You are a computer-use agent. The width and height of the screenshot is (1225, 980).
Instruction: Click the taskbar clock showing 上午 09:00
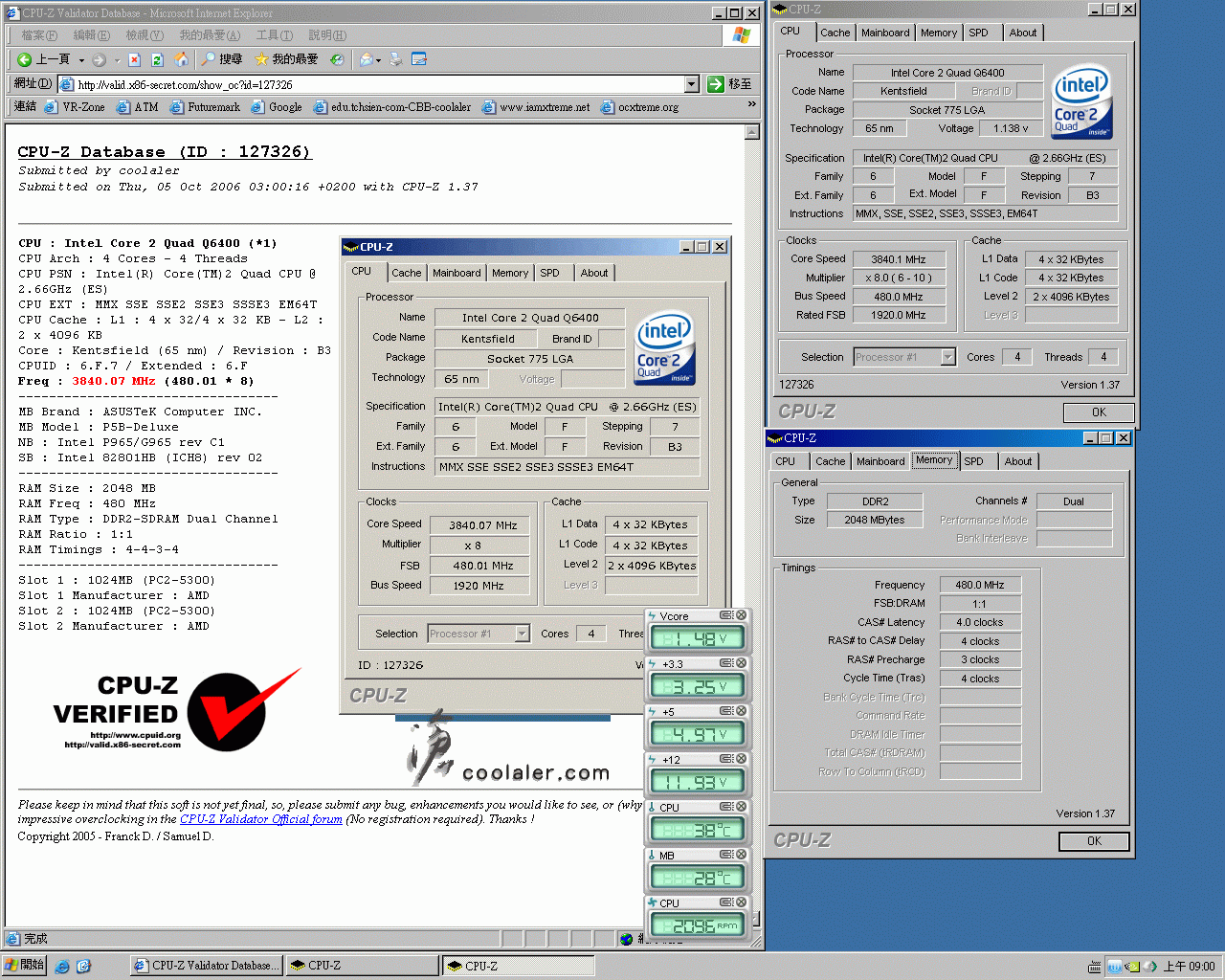(1189, 967)
